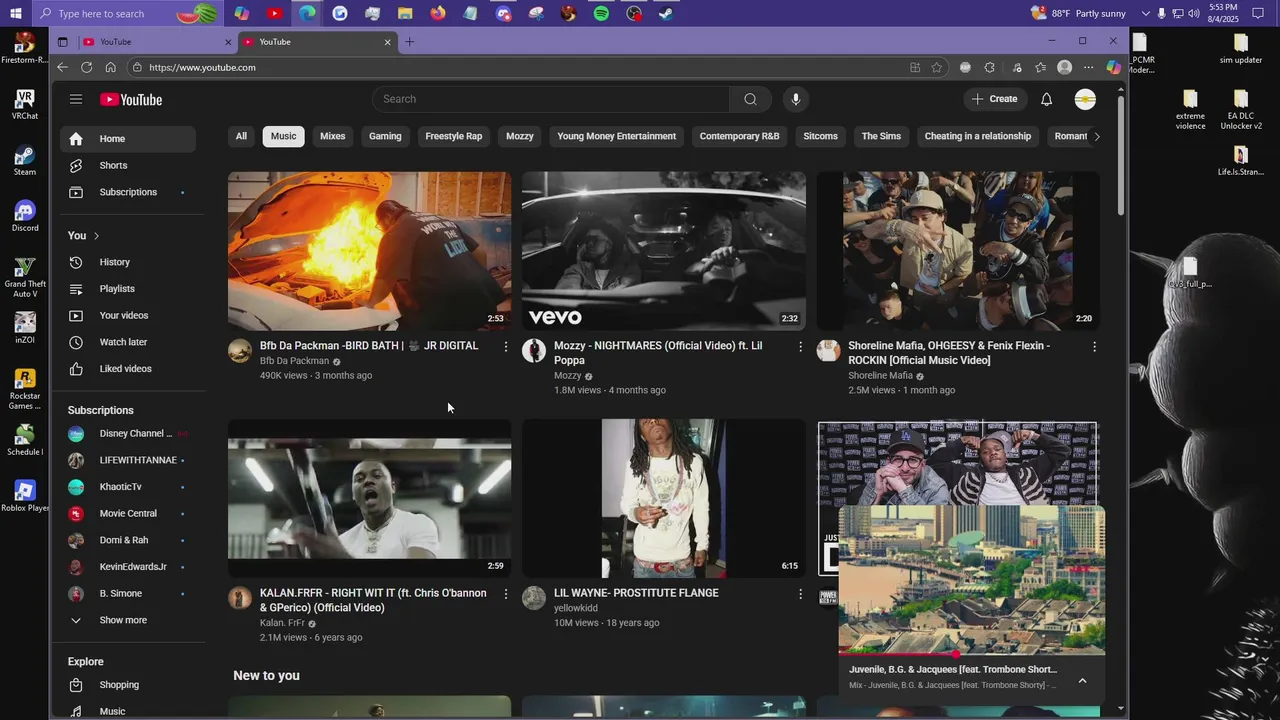1280x720 pixels.
Task: Open the Edge tab actions menu
Action: click(x=62, y=42)
